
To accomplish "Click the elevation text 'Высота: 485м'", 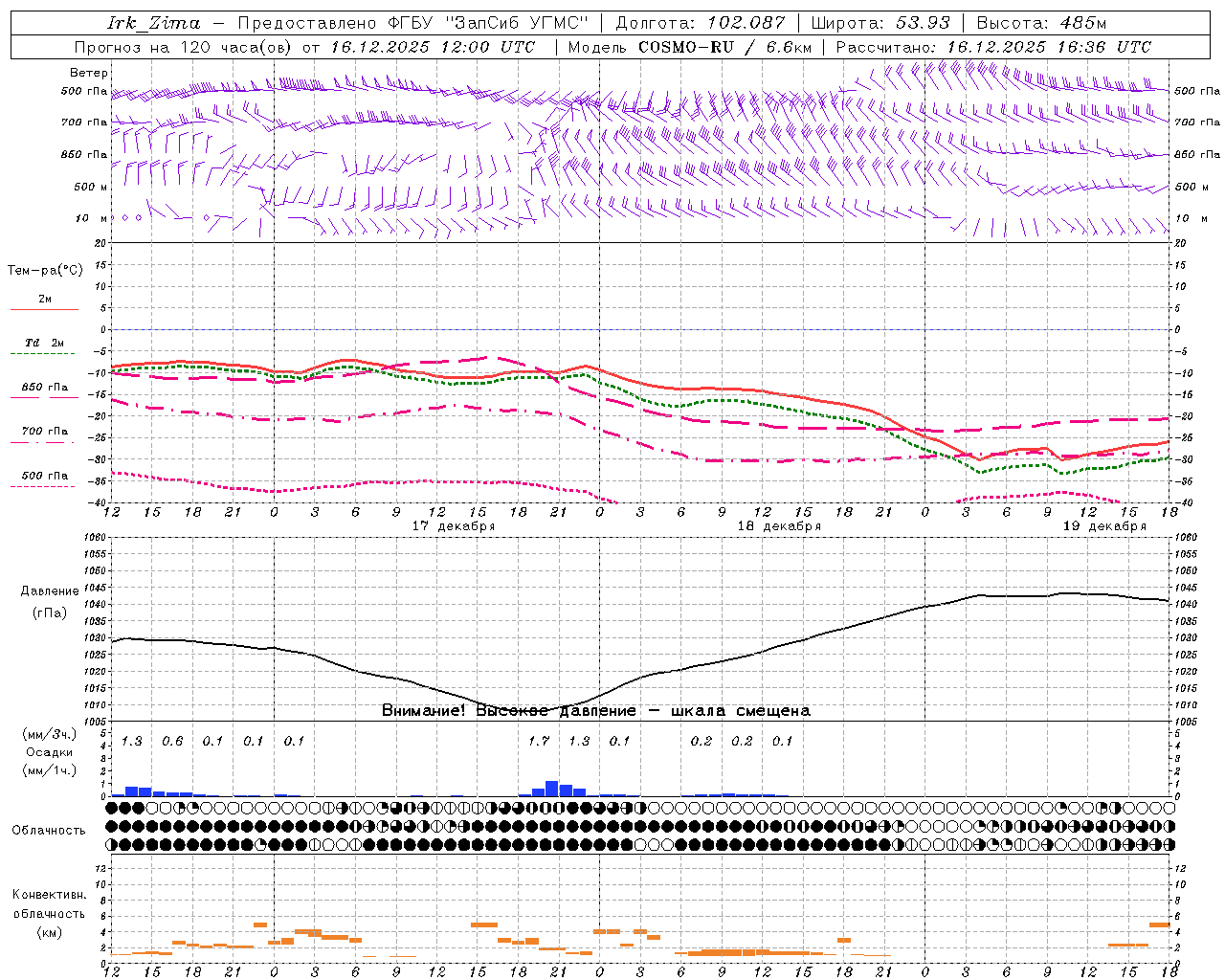I will coord(1041,23).
